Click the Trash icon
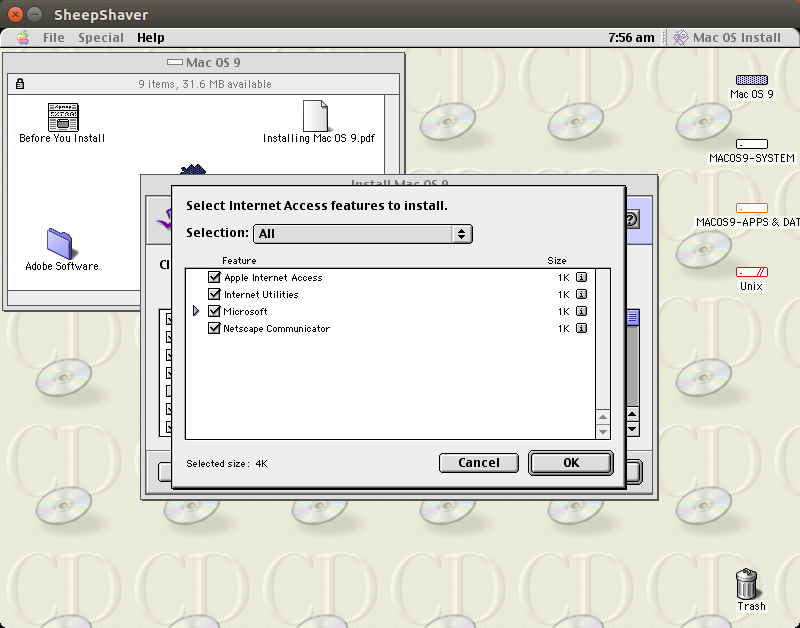This screenshot has height=628, width=800. (x=746, y=584)
